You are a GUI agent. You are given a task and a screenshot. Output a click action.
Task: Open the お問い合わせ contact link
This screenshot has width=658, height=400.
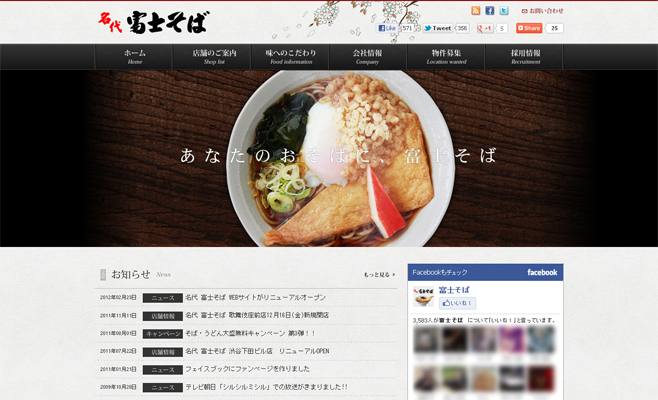click(543, 11)
